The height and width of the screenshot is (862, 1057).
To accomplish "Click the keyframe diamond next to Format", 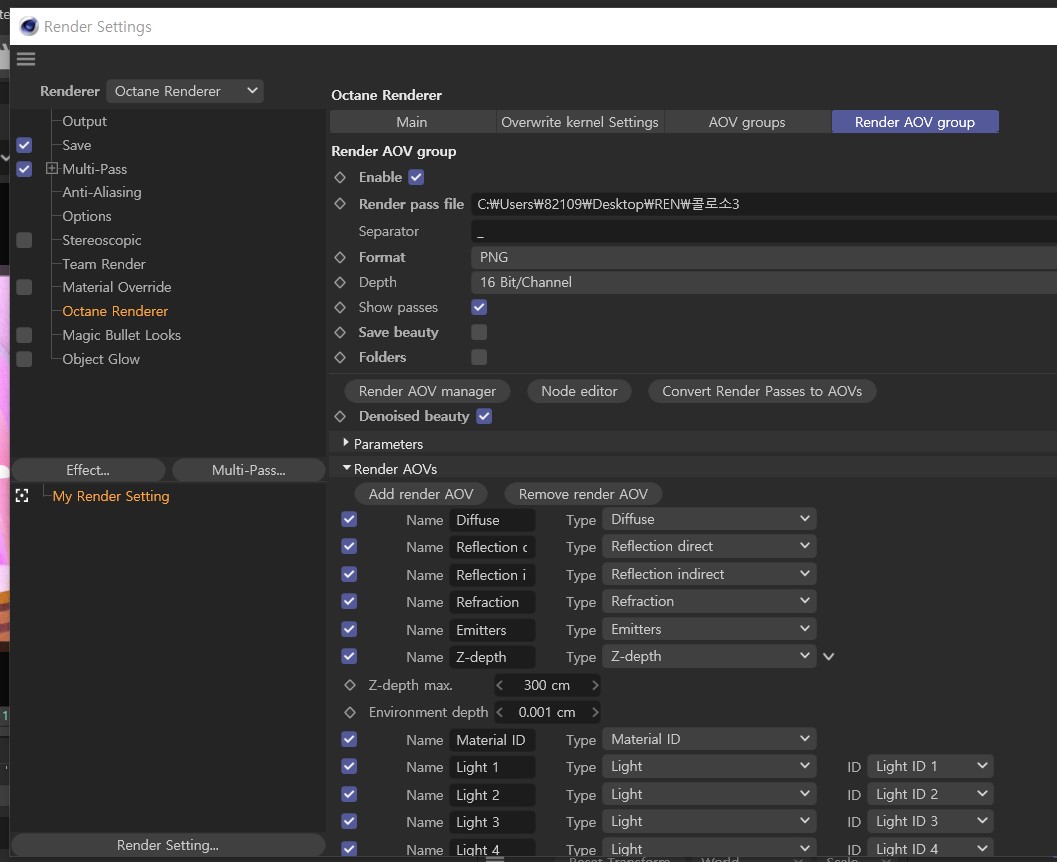I will 340,257.
